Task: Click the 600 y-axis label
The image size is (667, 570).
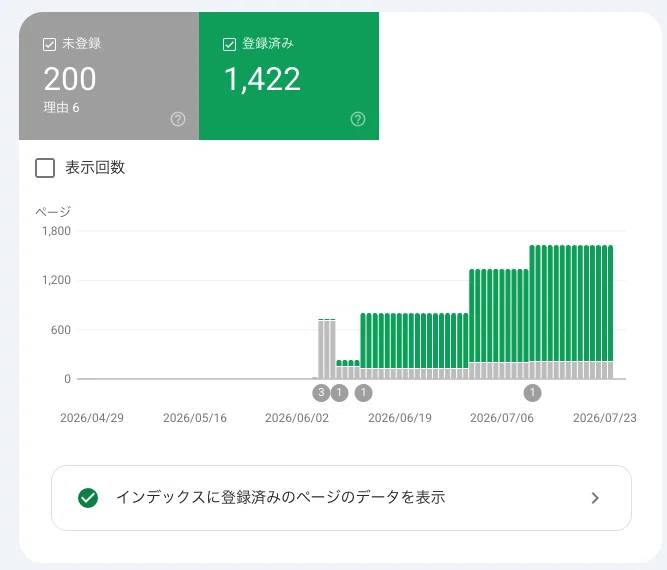Action: (61, 330)
